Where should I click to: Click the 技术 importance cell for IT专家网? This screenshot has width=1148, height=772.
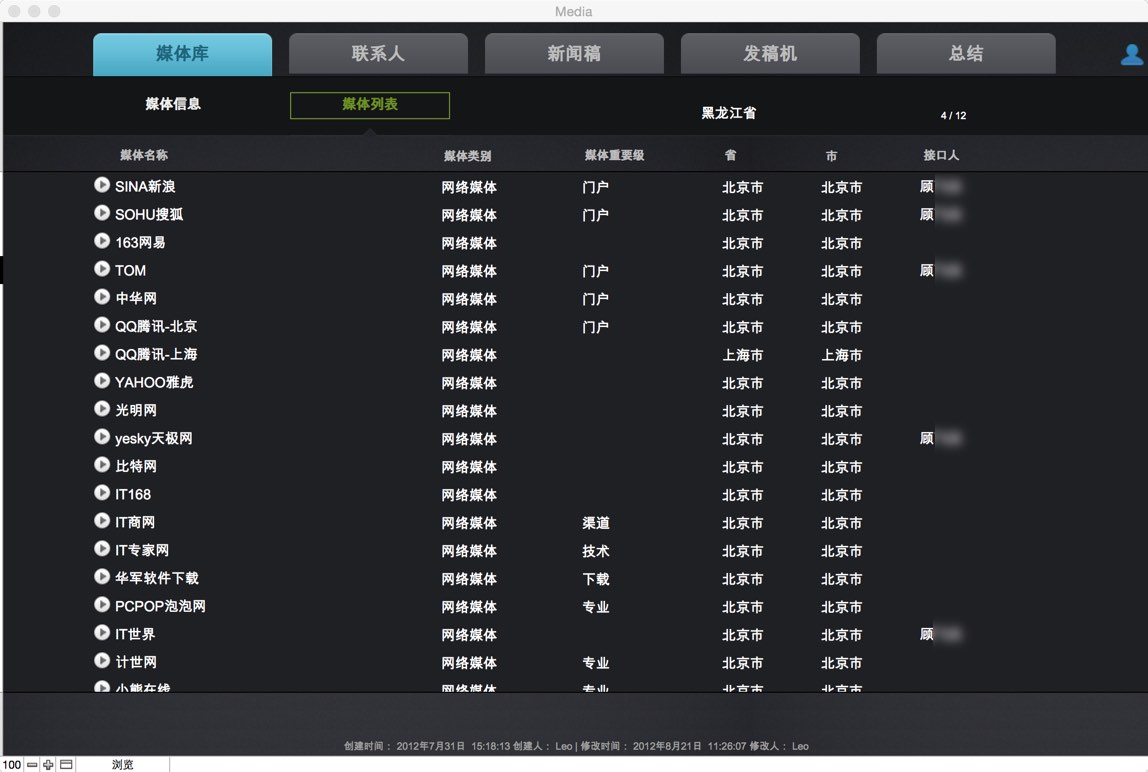point(596,551)
